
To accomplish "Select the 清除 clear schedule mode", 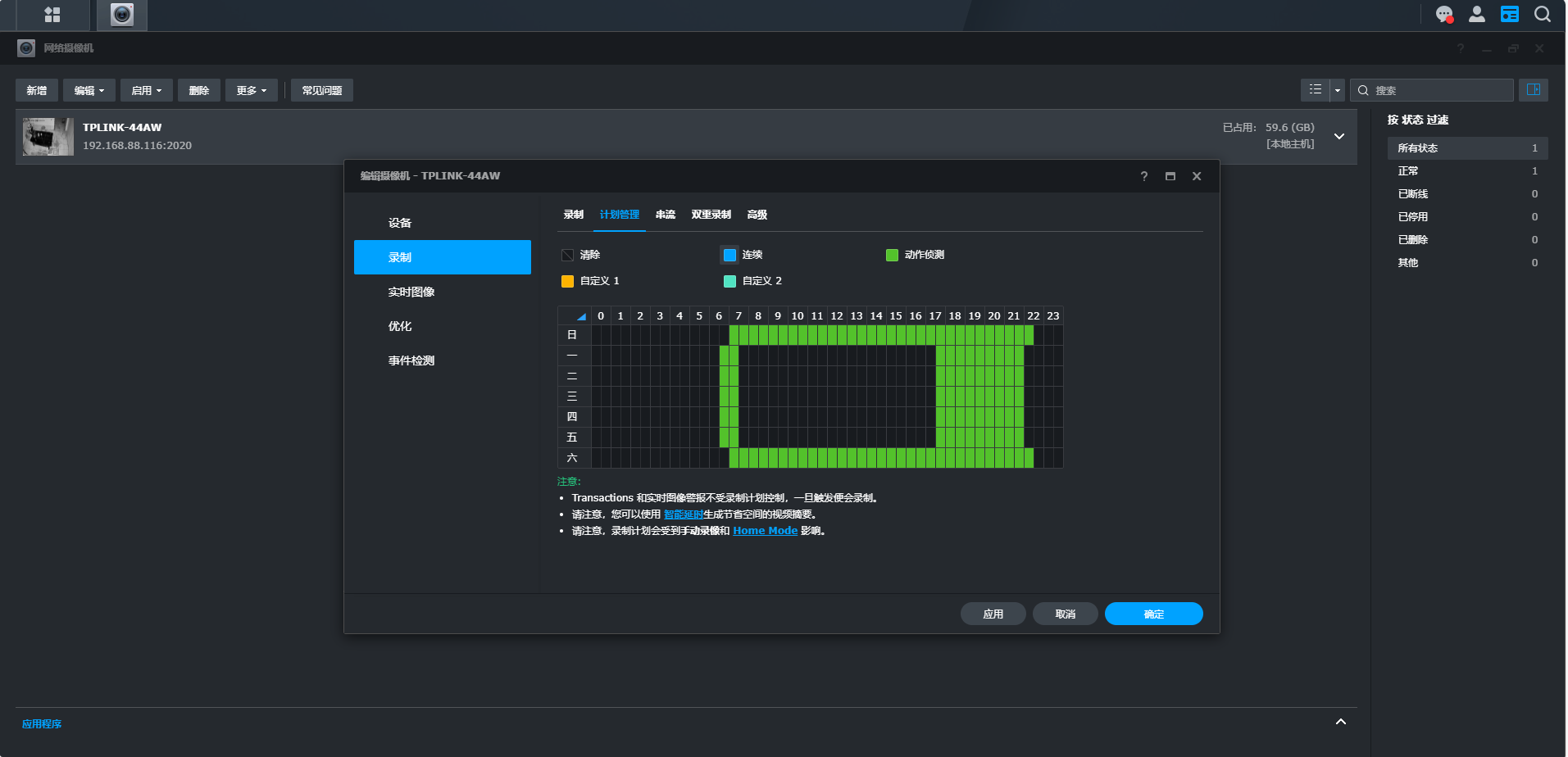I will [567, 255].
